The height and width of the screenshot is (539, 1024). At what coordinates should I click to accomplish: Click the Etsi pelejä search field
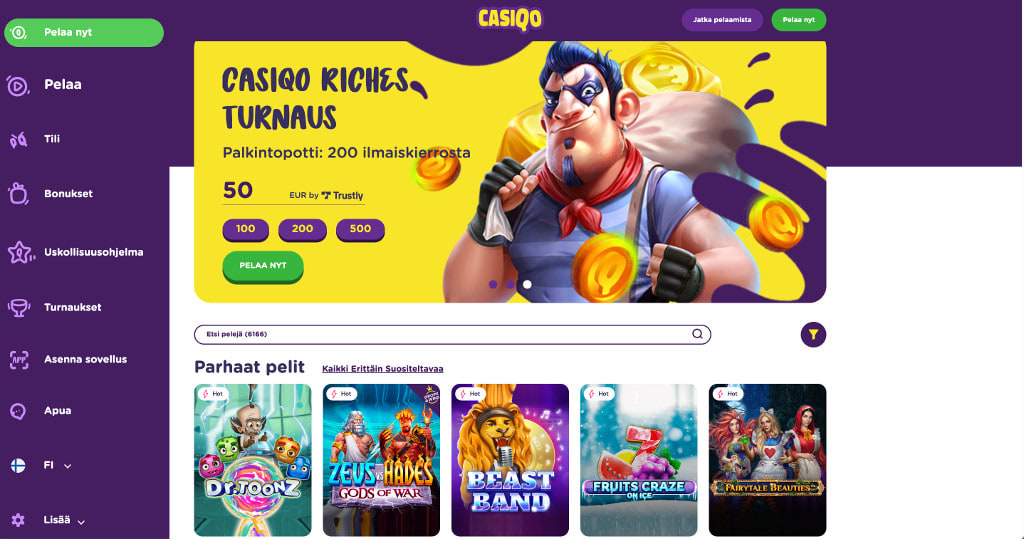[453, 335]
